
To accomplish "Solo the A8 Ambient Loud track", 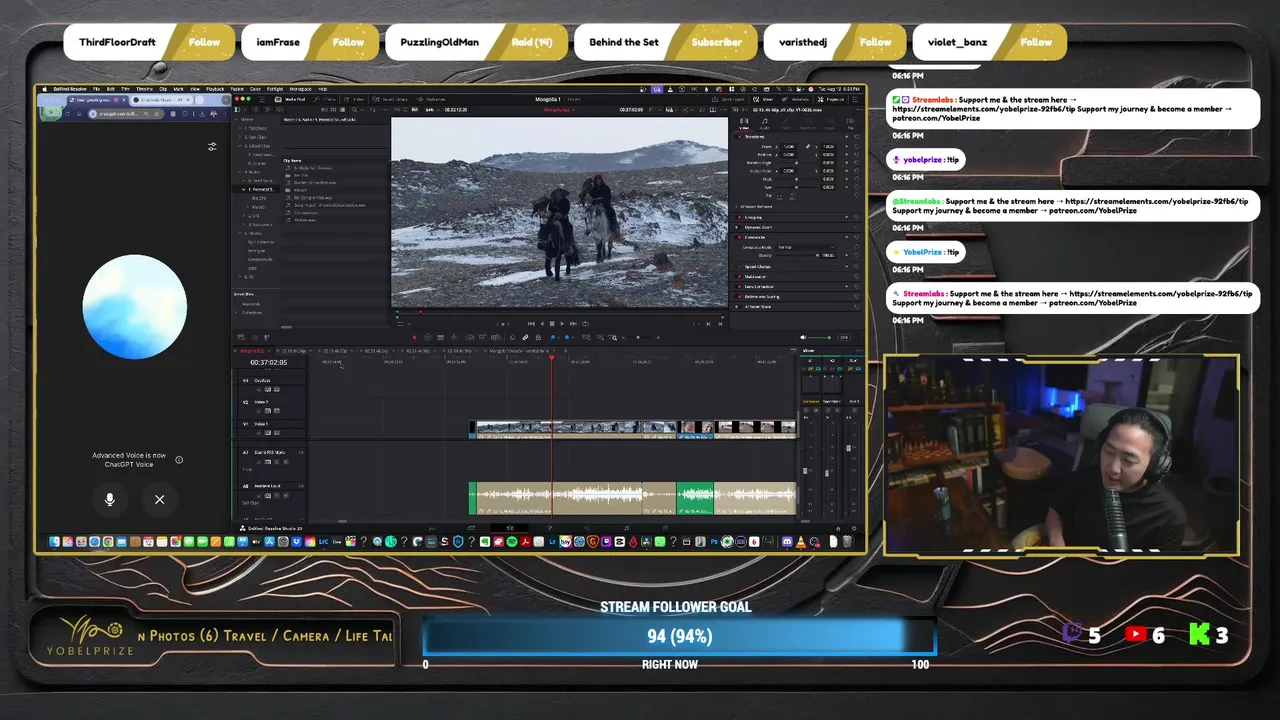I will click(x=276, y=496).
